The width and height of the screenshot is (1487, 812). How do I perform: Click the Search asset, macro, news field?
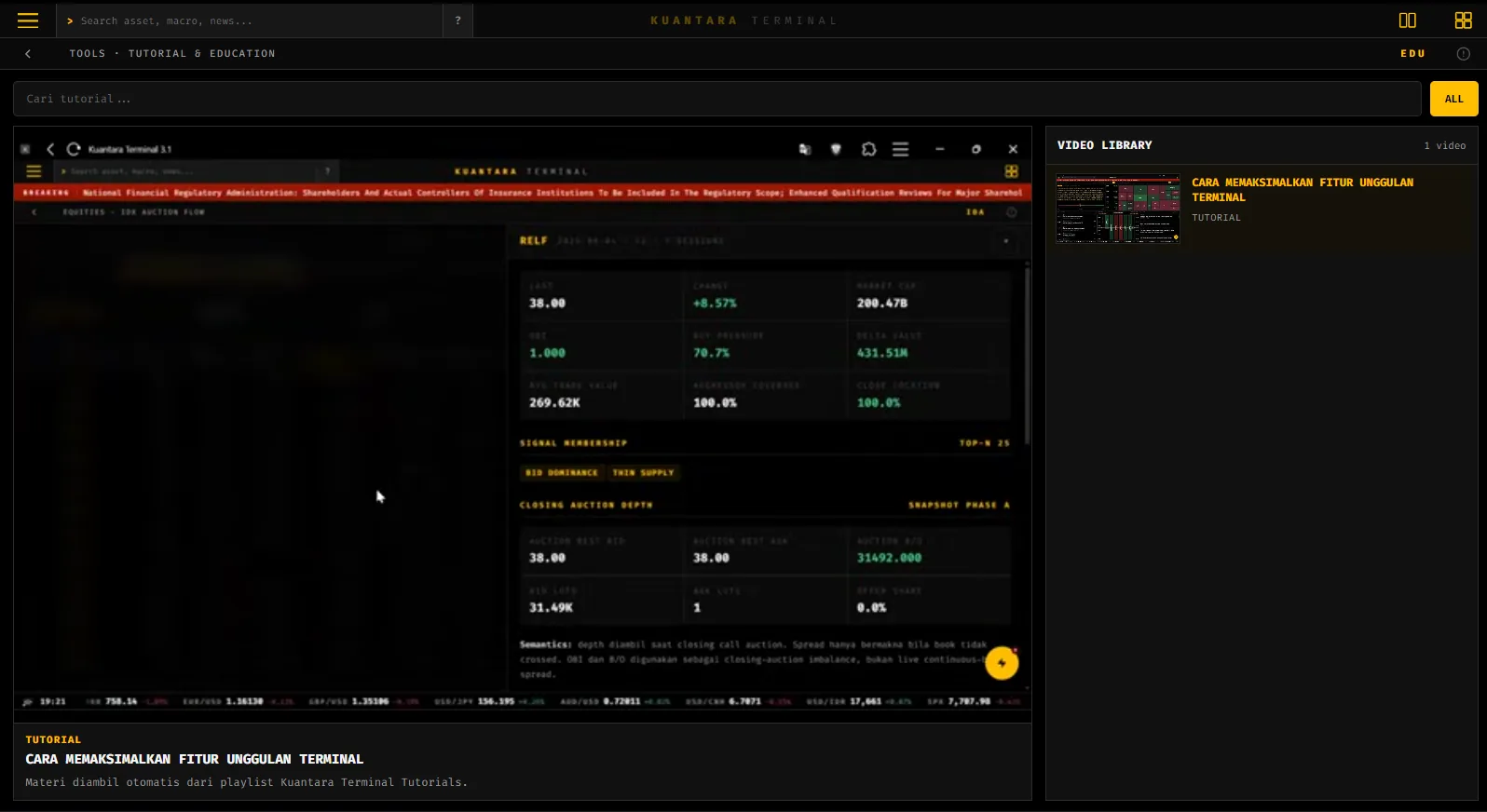250,20
